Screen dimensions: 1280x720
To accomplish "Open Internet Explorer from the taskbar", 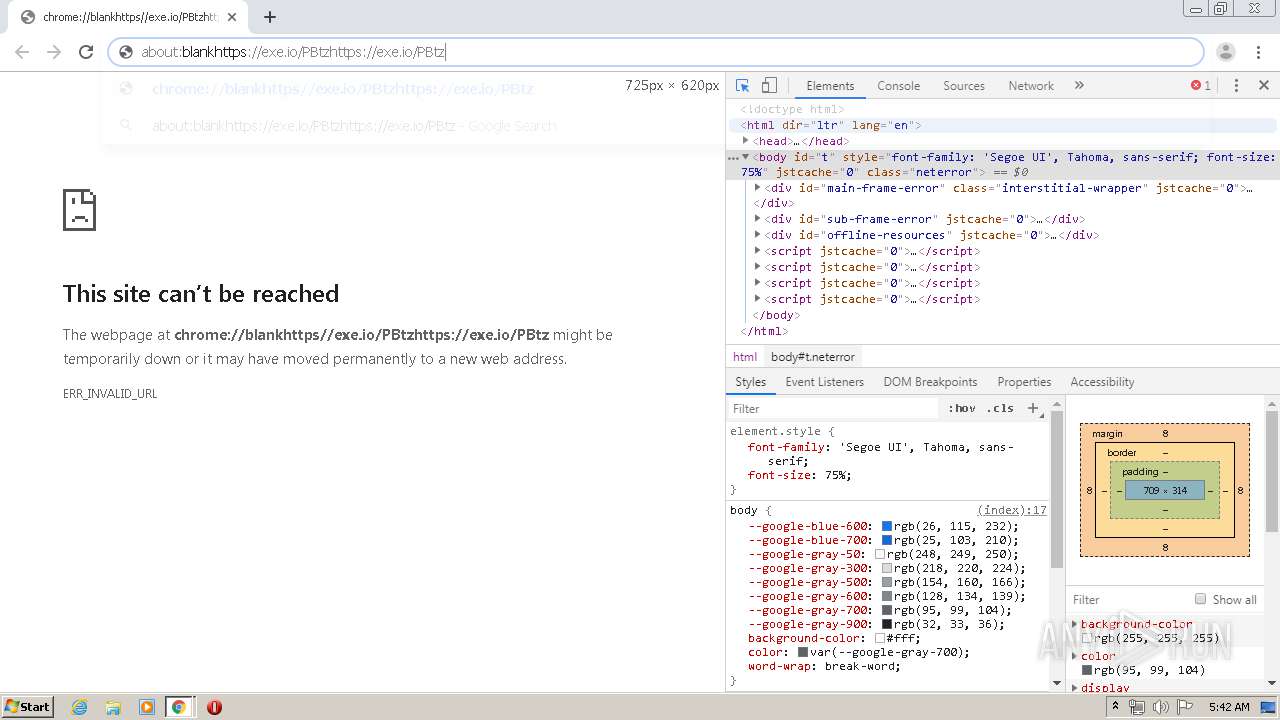I will point(79,707).
